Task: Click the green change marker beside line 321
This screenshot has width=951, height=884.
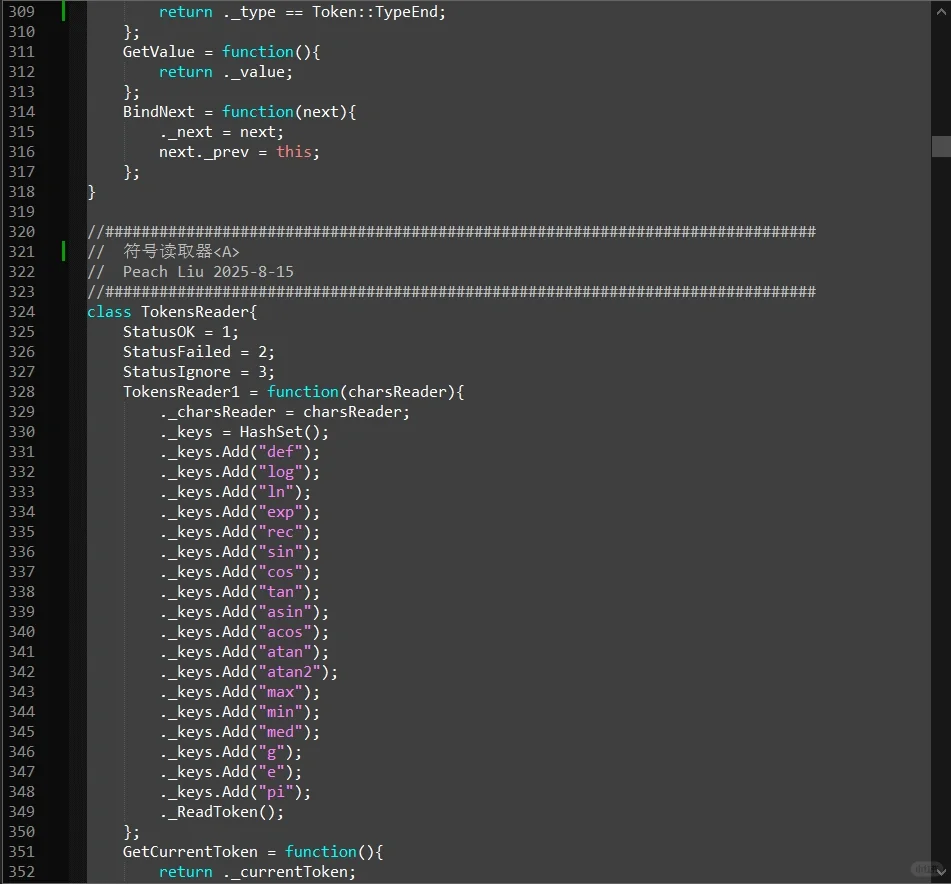Action: pos(63,251)
